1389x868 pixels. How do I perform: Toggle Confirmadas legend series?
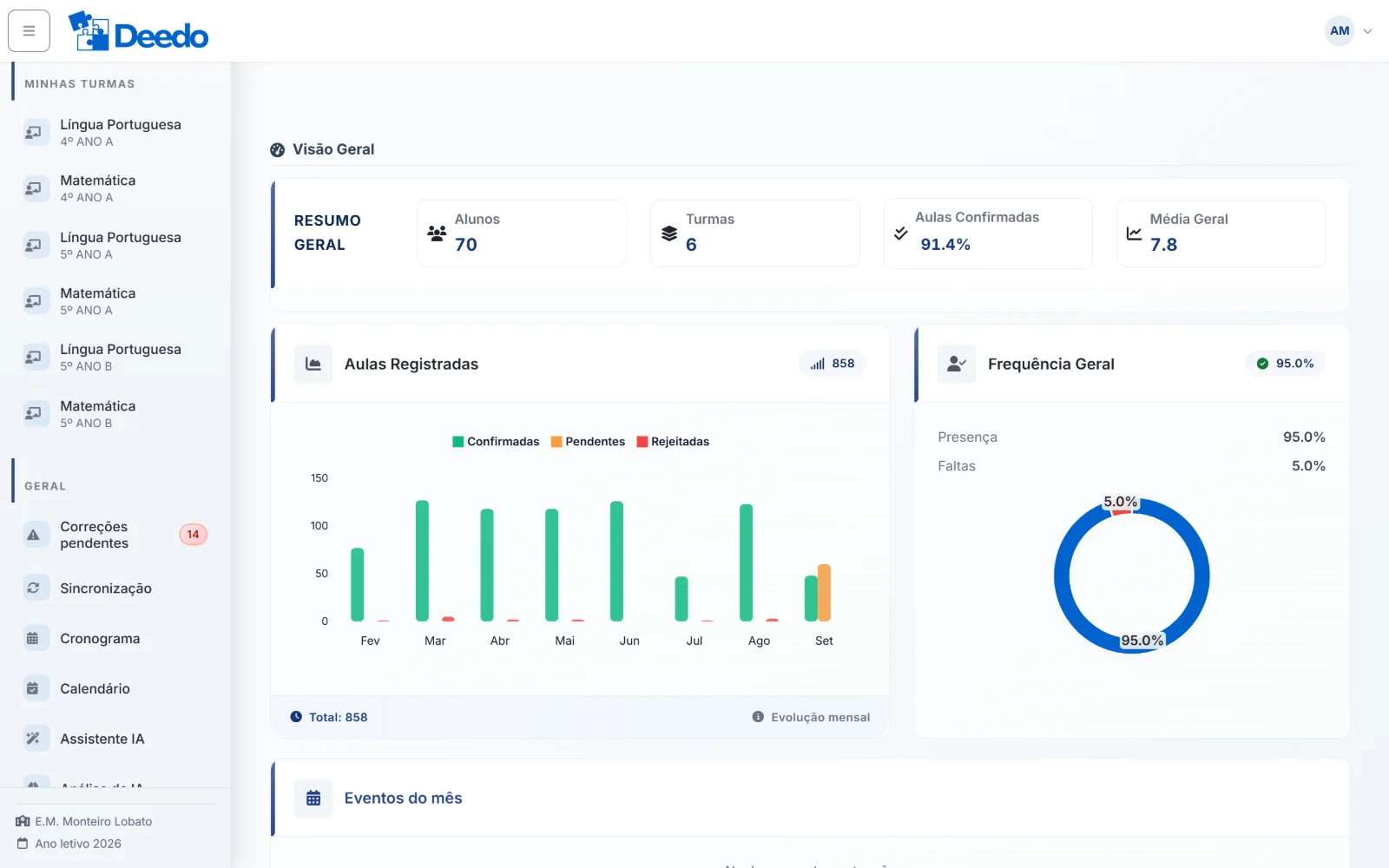coord(496,442)
